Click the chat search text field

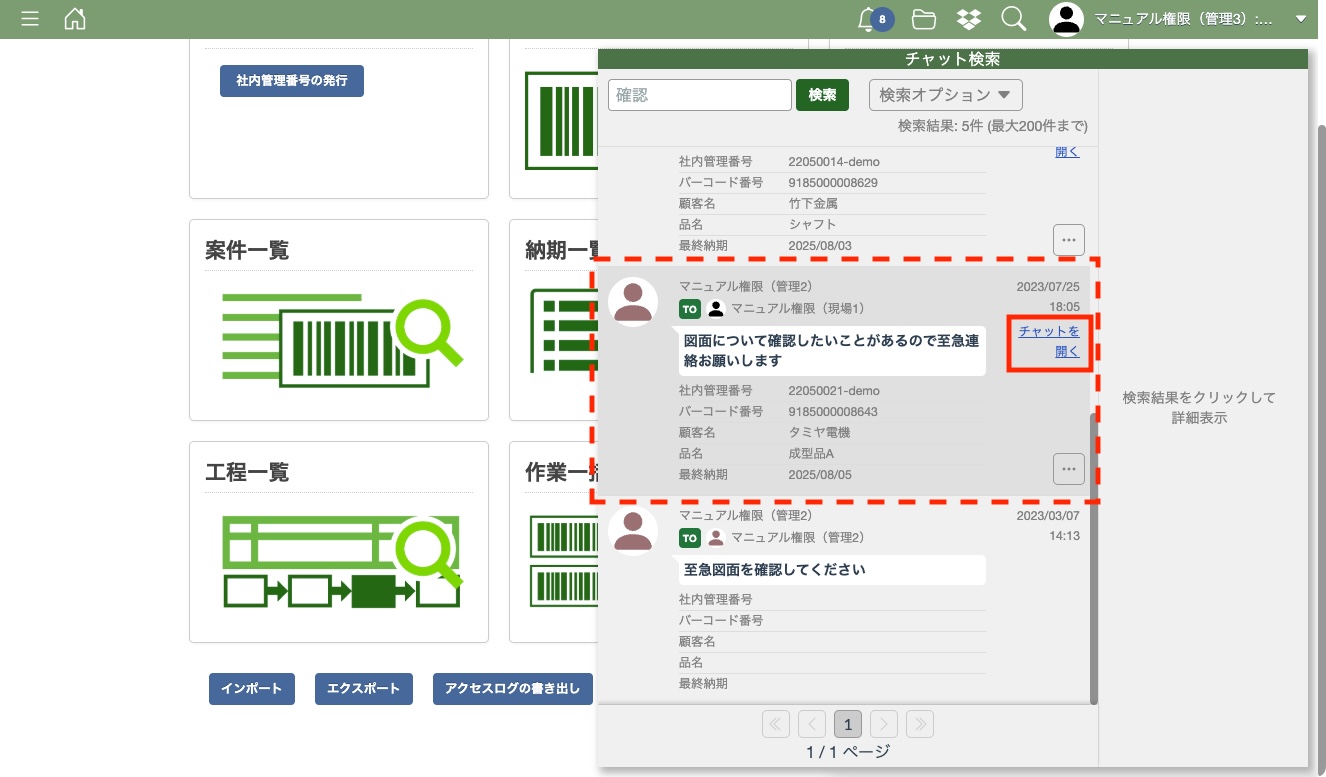[x=700, y=95]
